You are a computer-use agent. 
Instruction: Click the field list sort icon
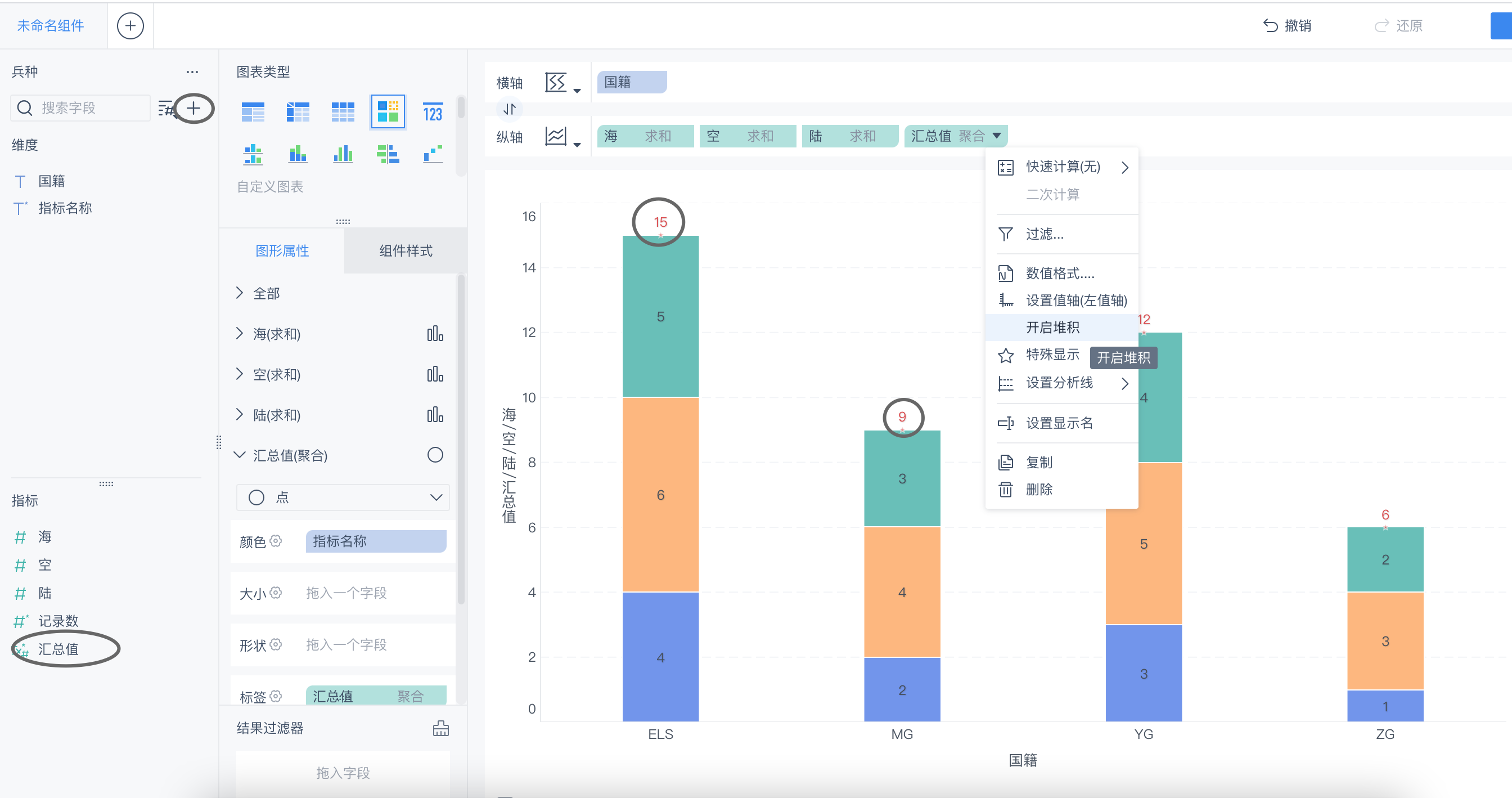coord(166,108)
